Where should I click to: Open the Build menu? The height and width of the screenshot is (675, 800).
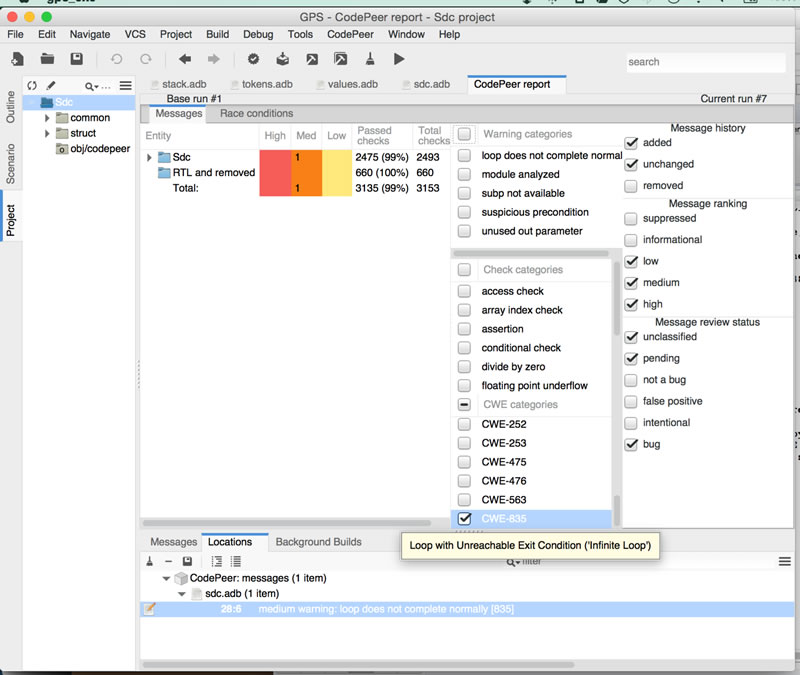click(217, 34)
